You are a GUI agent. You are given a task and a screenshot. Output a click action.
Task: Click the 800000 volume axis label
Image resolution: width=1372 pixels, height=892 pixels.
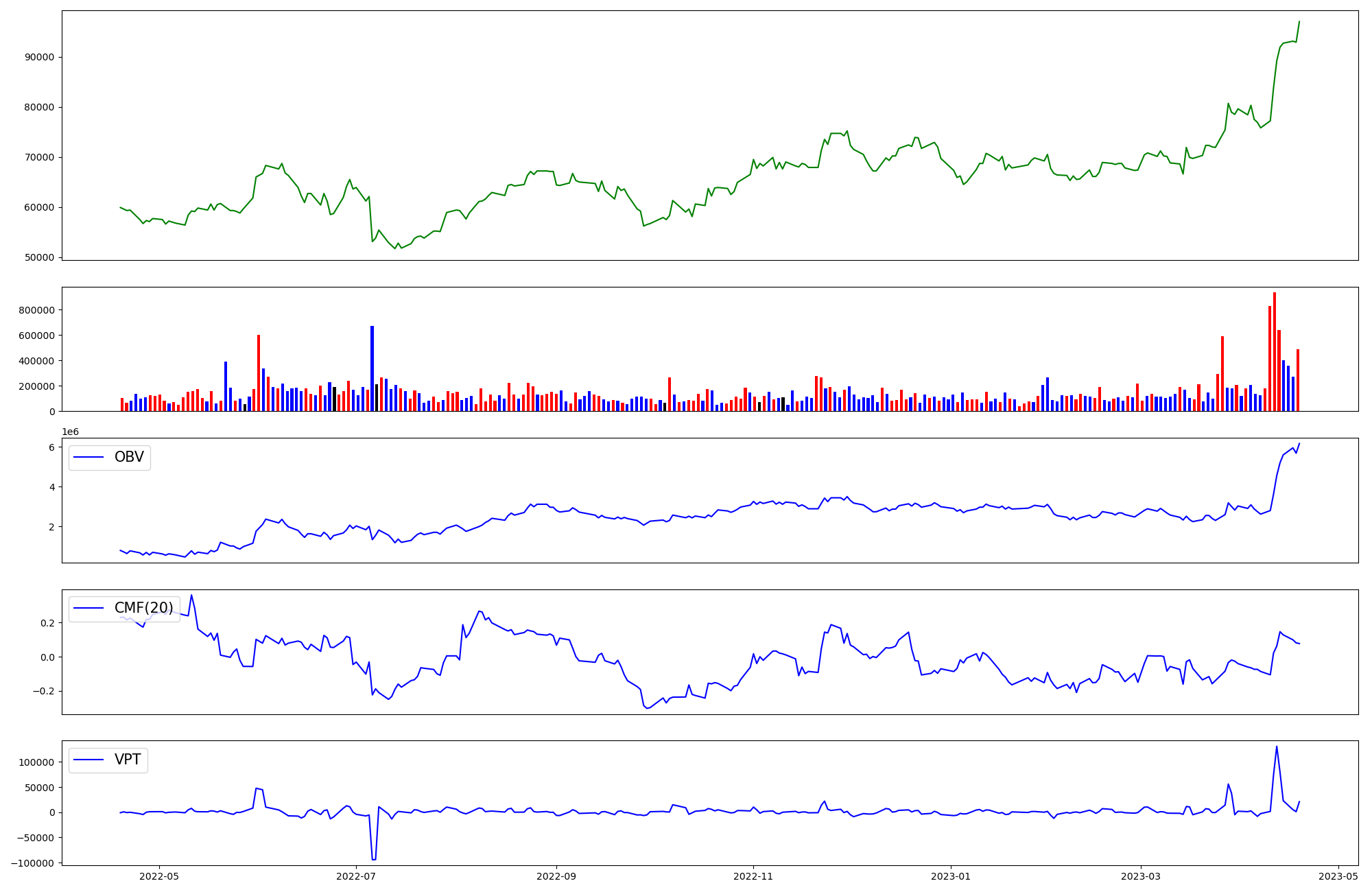36,310
